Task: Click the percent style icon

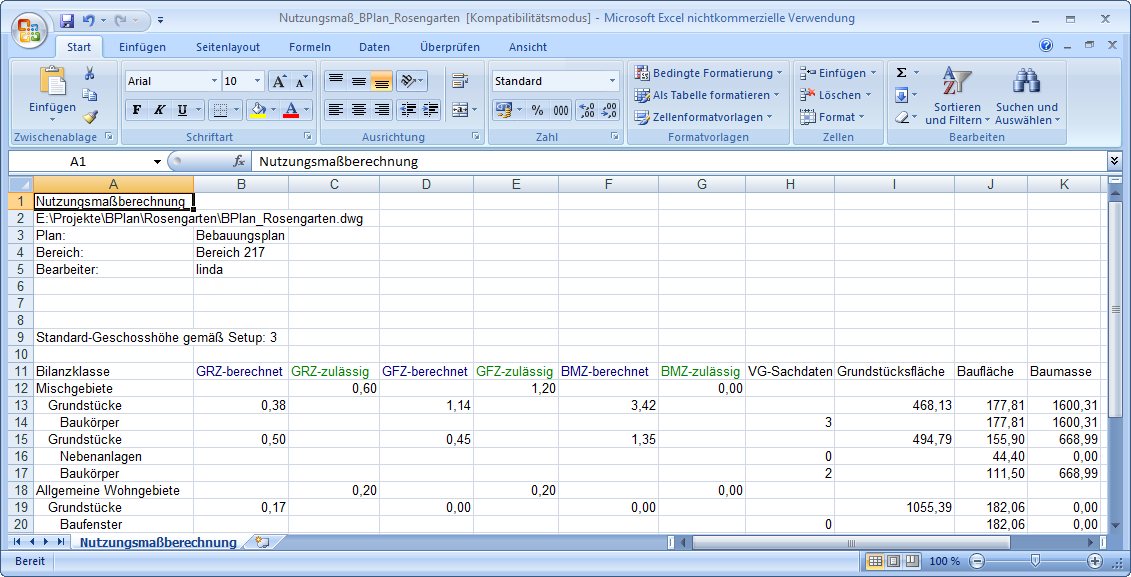Action: point(537,110)
